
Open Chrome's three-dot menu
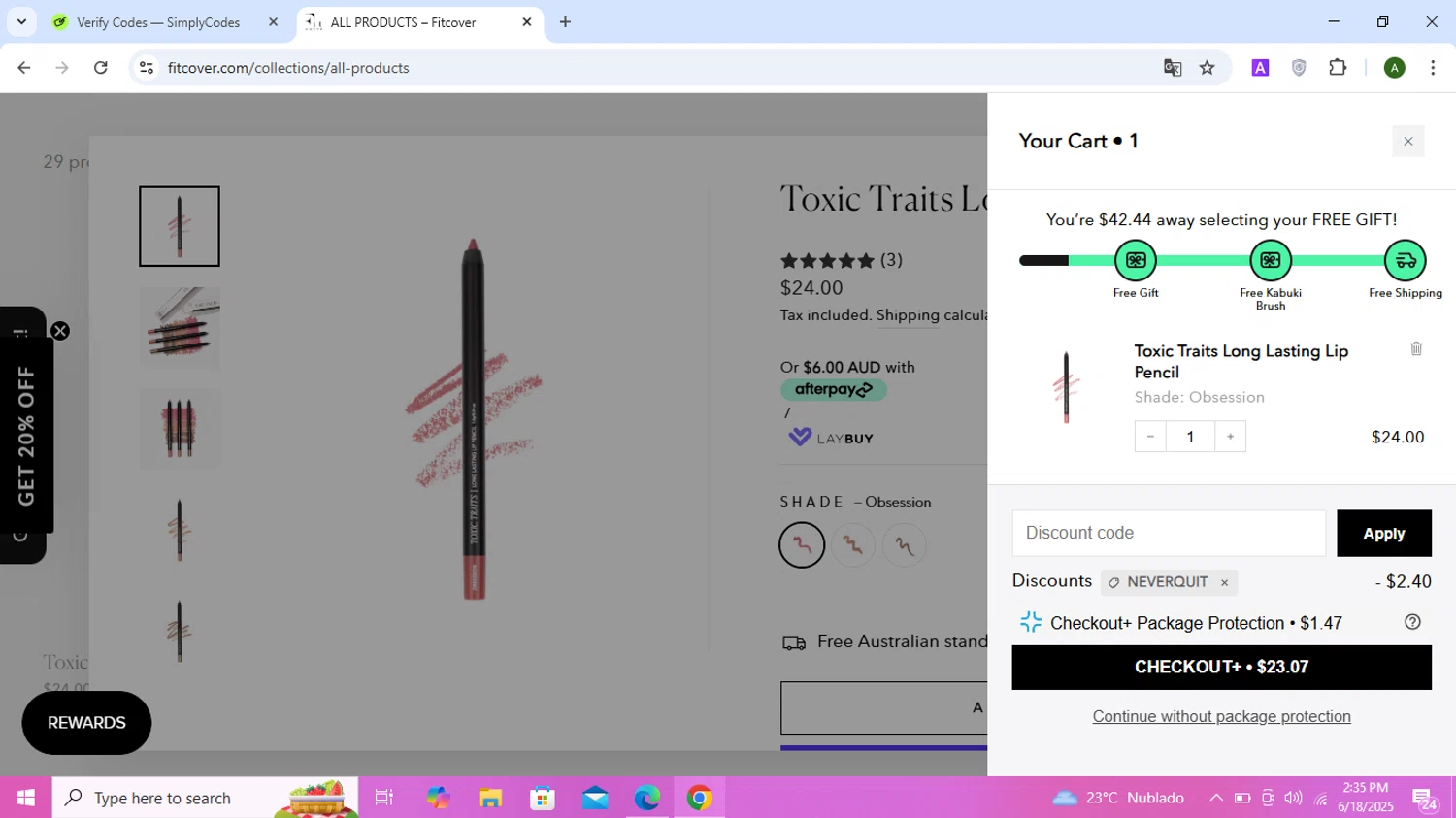[1433, 68]
